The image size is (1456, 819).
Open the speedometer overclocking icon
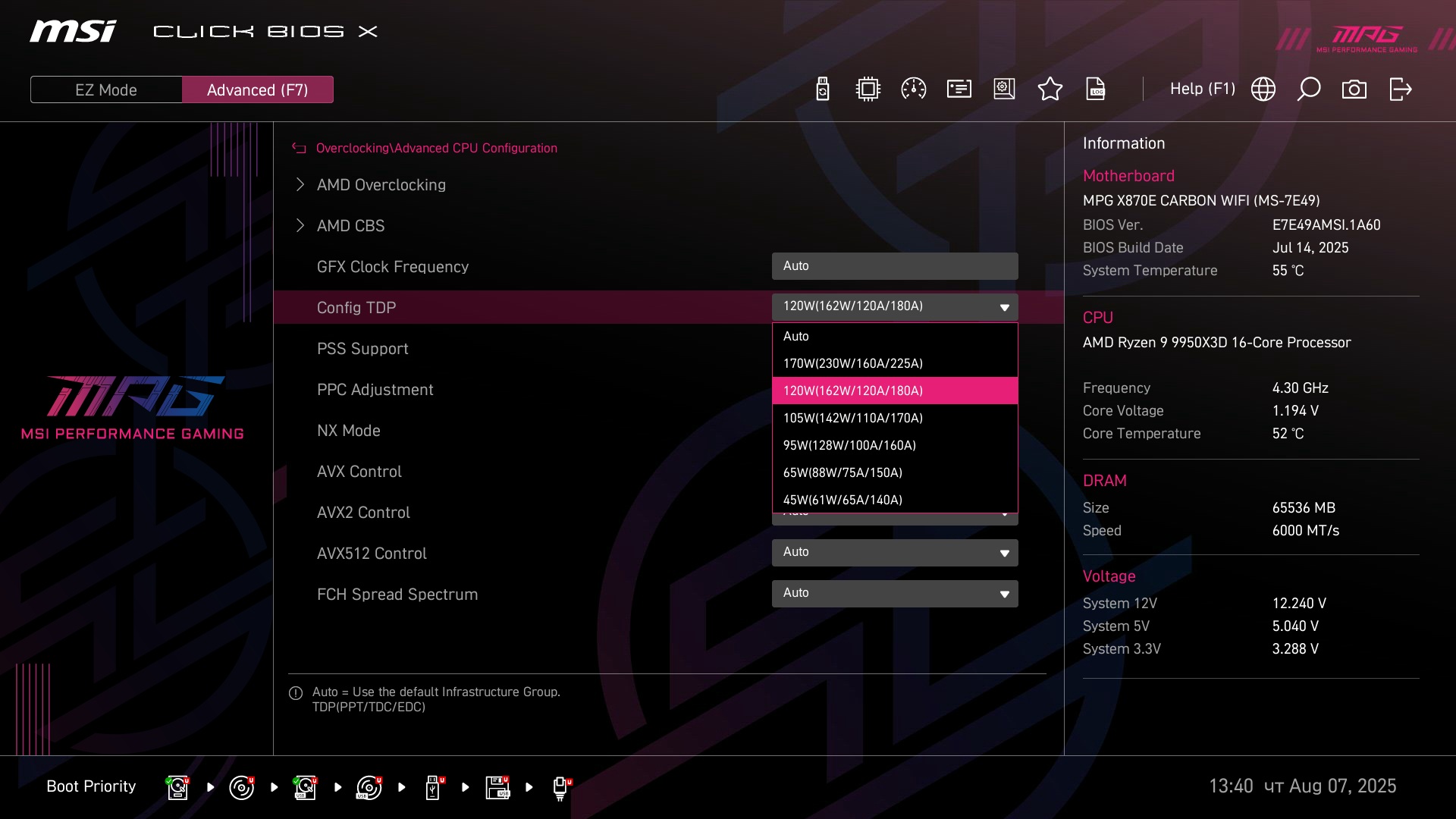pos(913,89)
